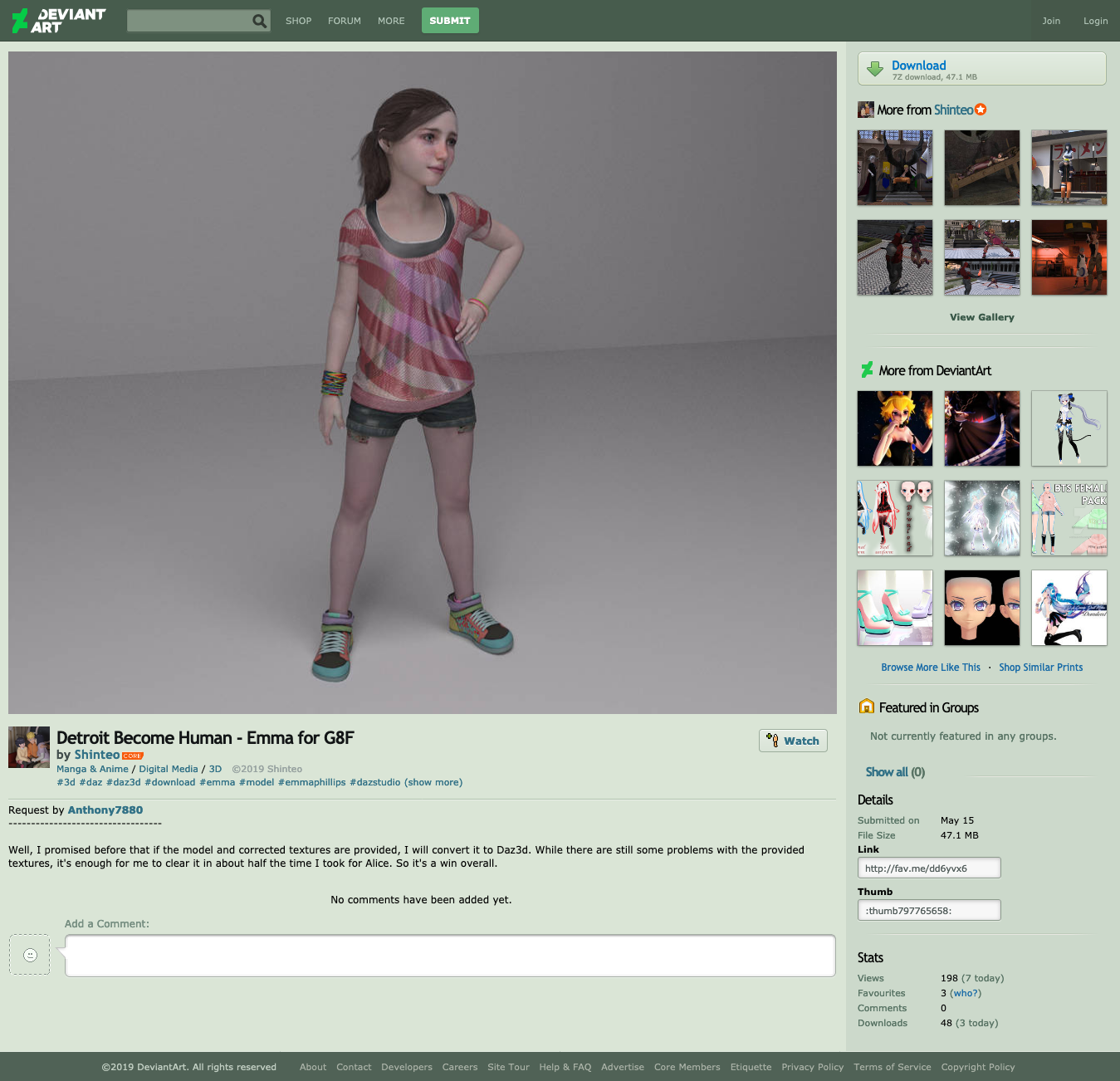
Task: Open the SHOP menu item
Action: tap(298, 21)
